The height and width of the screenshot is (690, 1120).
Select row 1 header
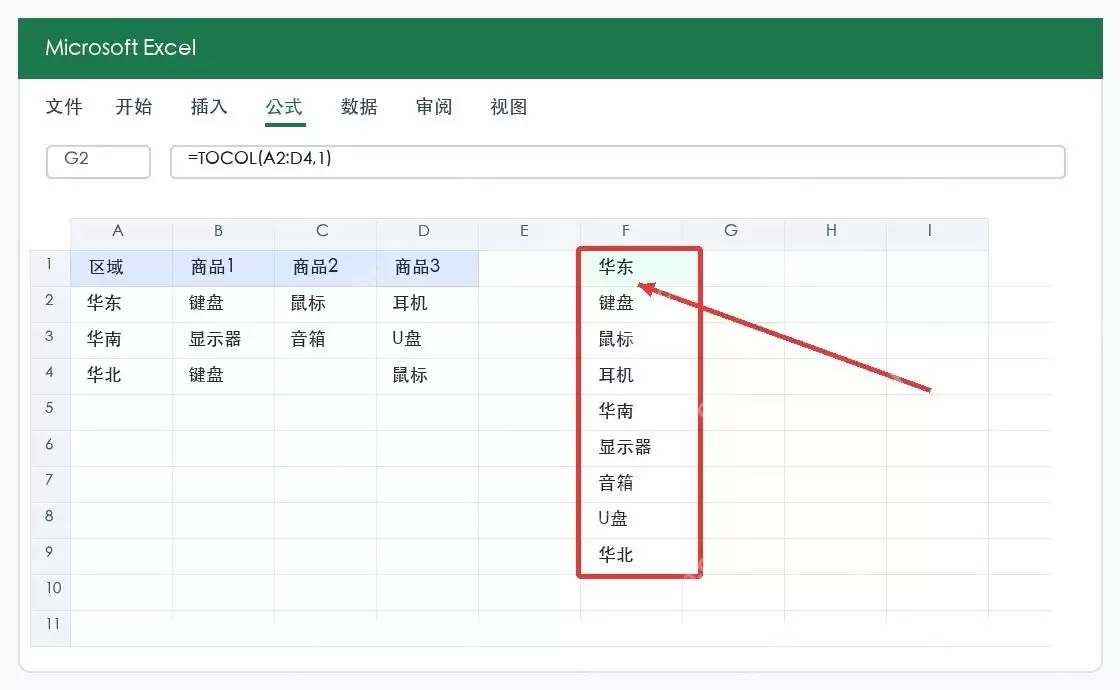pos(50,268)
